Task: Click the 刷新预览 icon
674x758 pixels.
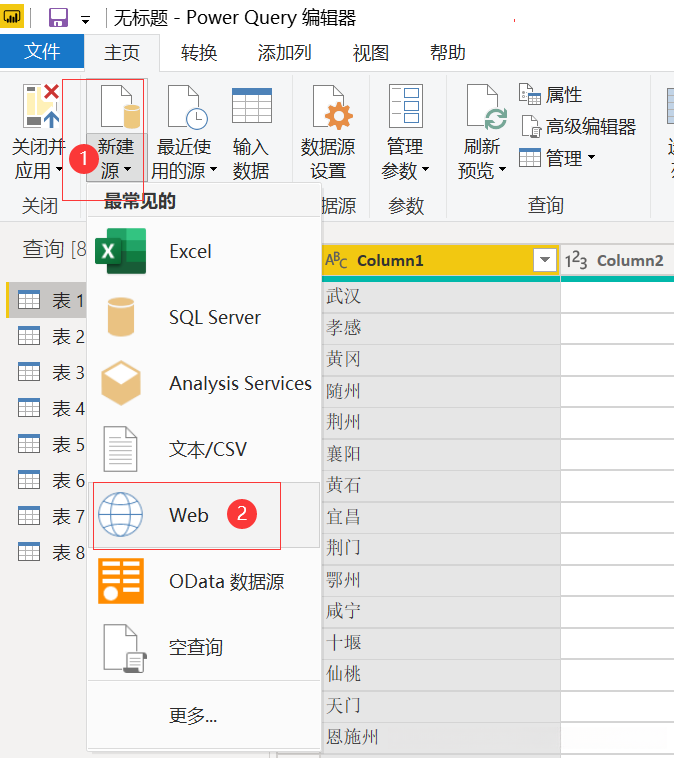Action: point(486,107)
